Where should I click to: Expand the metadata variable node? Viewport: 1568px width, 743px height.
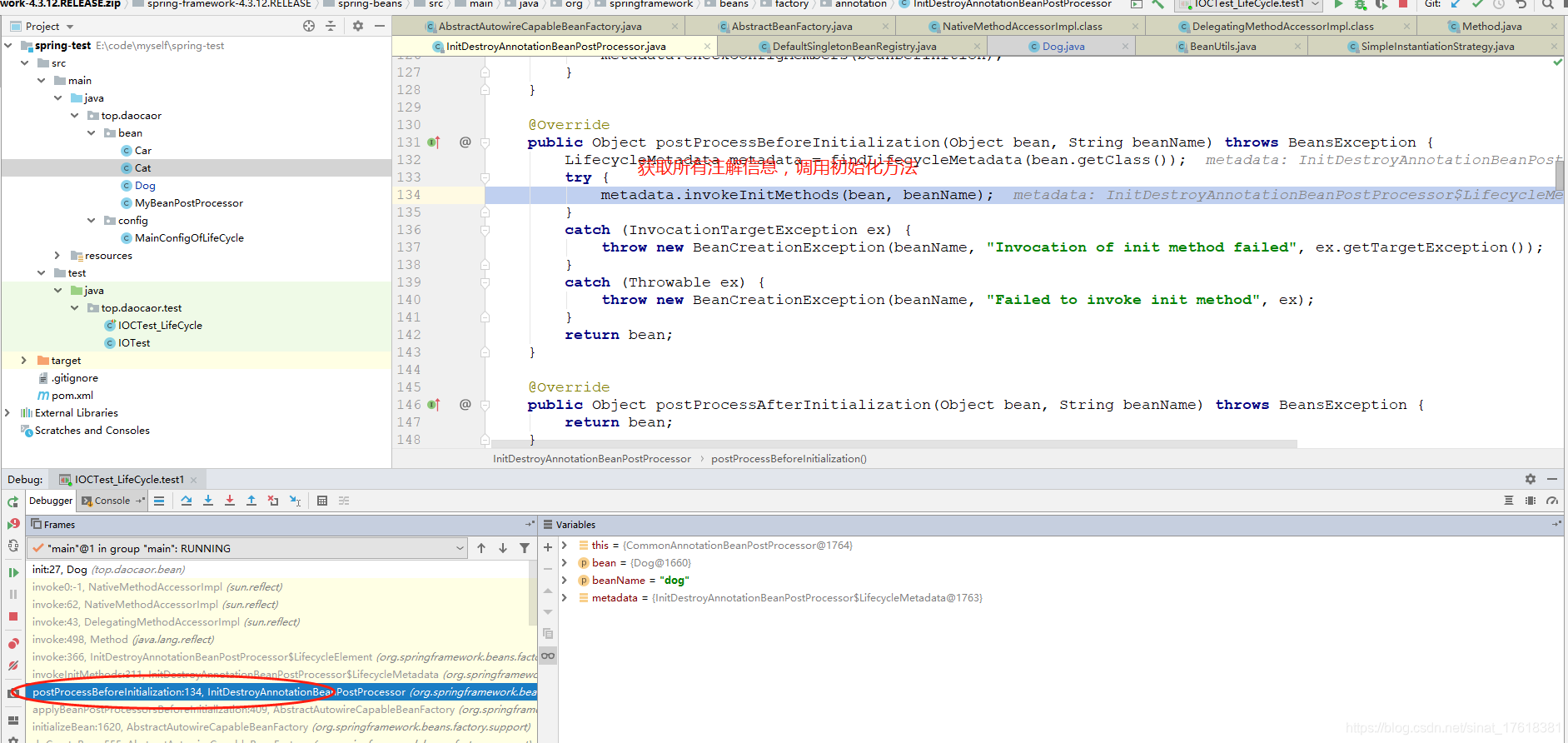tap(565, 598)
